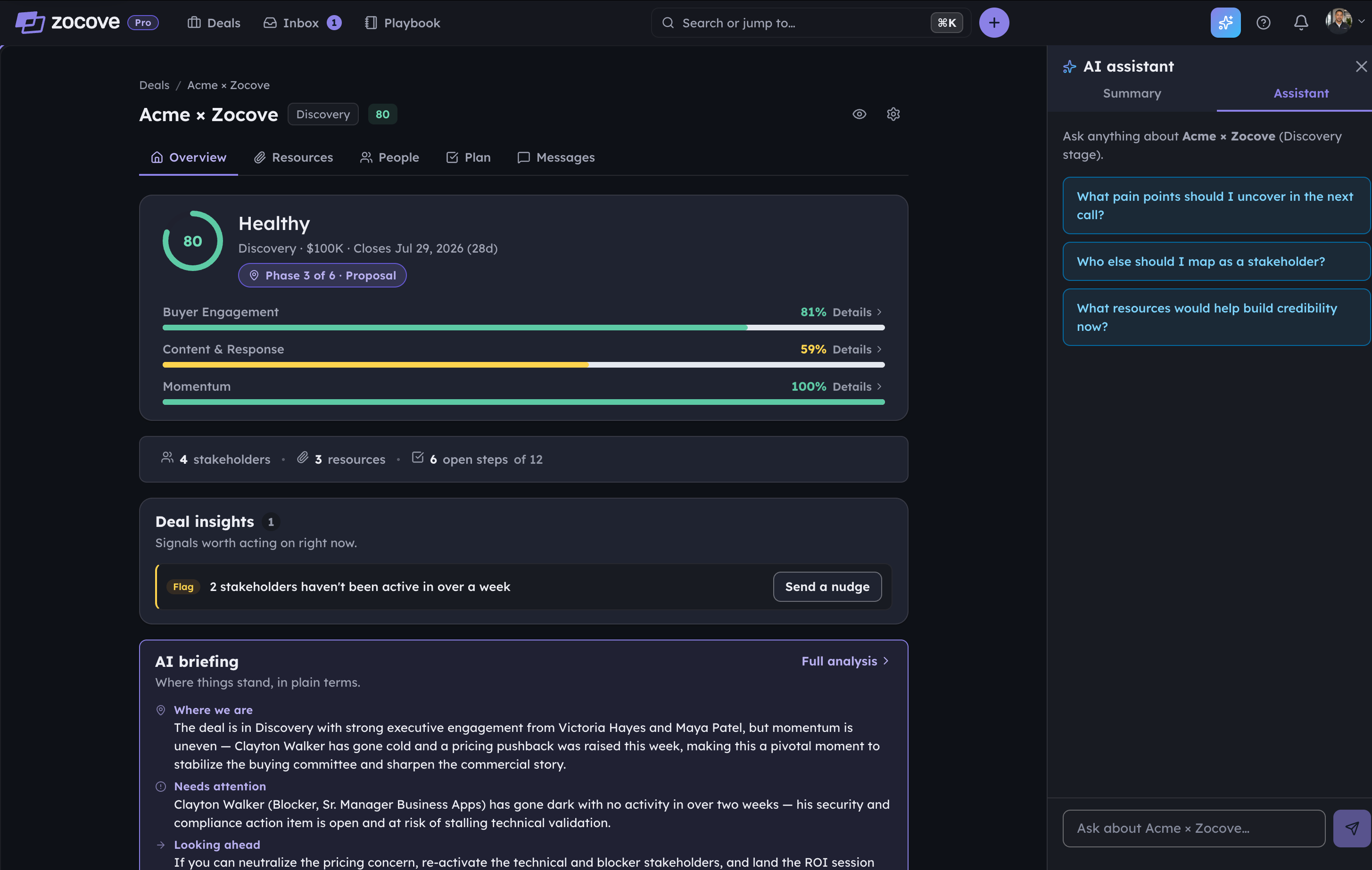
Task: Open the notifications bell
Action: pyautogui.click(x=1301, y=23)
